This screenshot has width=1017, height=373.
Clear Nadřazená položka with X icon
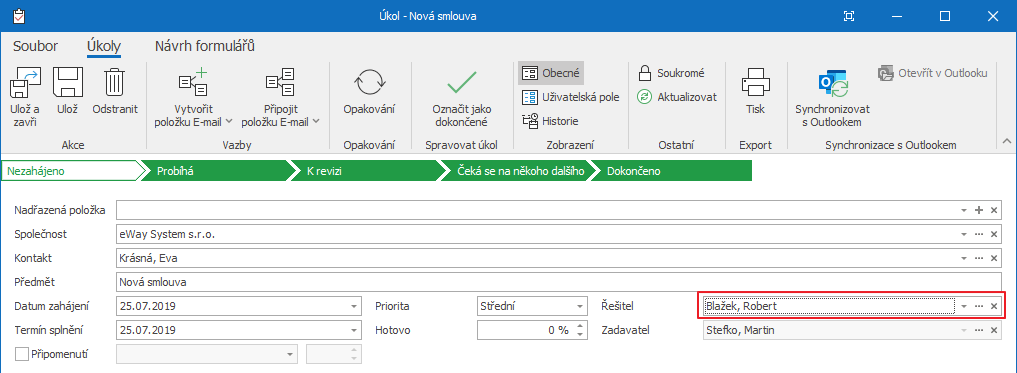994,210
